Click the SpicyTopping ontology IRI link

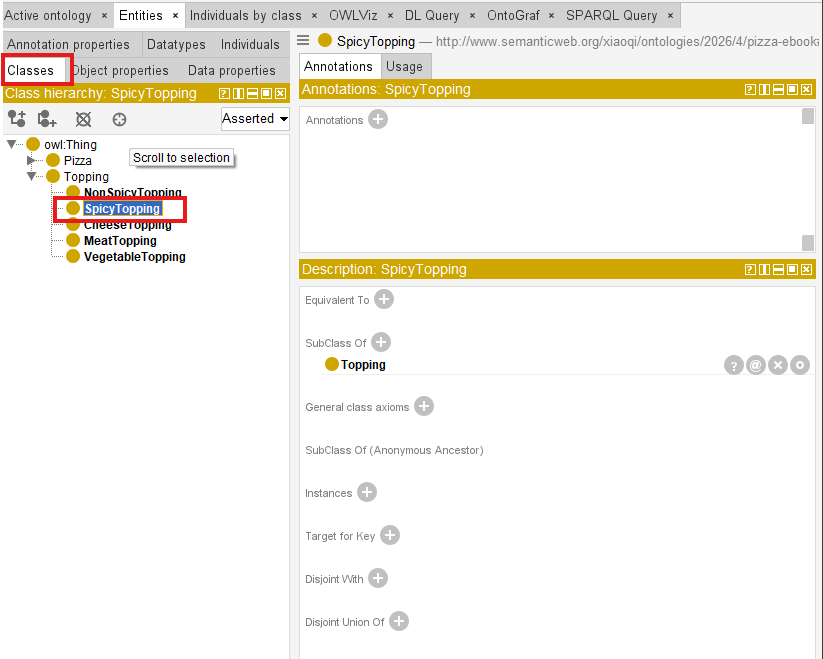click(x=627, y=41)
